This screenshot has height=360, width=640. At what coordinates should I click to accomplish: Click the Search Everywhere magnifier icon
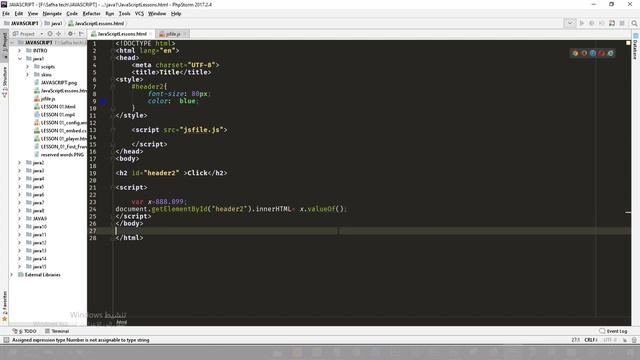pos(634,23)
